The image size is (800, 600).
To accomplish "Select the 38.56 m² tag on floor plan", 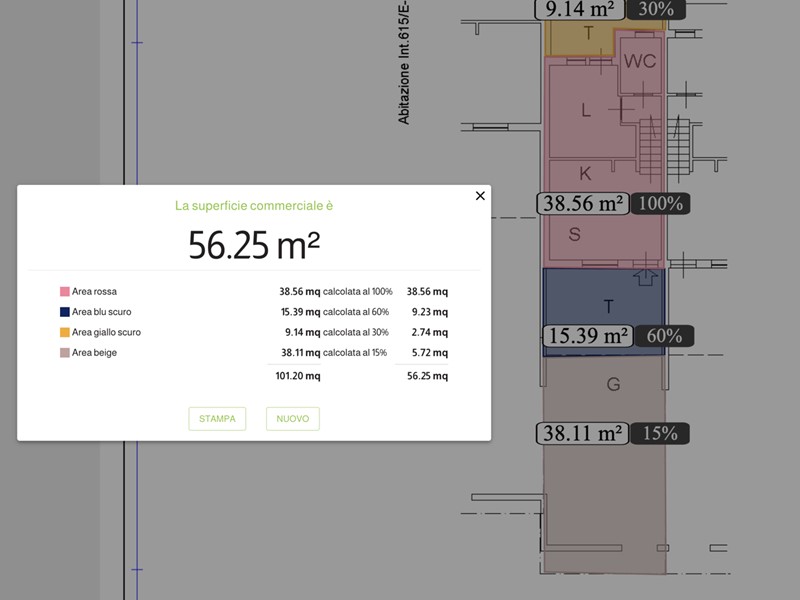I will pyautogui.click(x=584, y=204).
